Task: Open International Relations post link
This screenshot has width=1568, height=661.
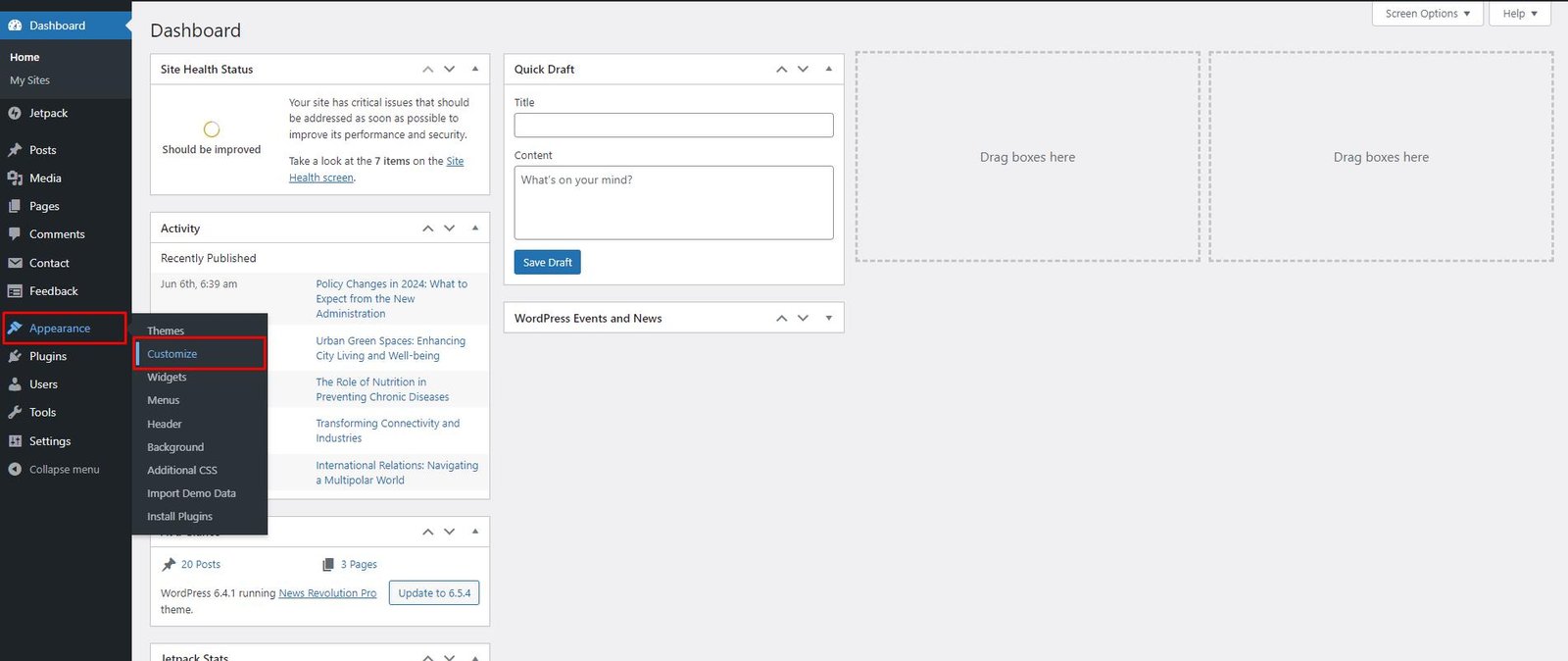Action: (397, 473)
